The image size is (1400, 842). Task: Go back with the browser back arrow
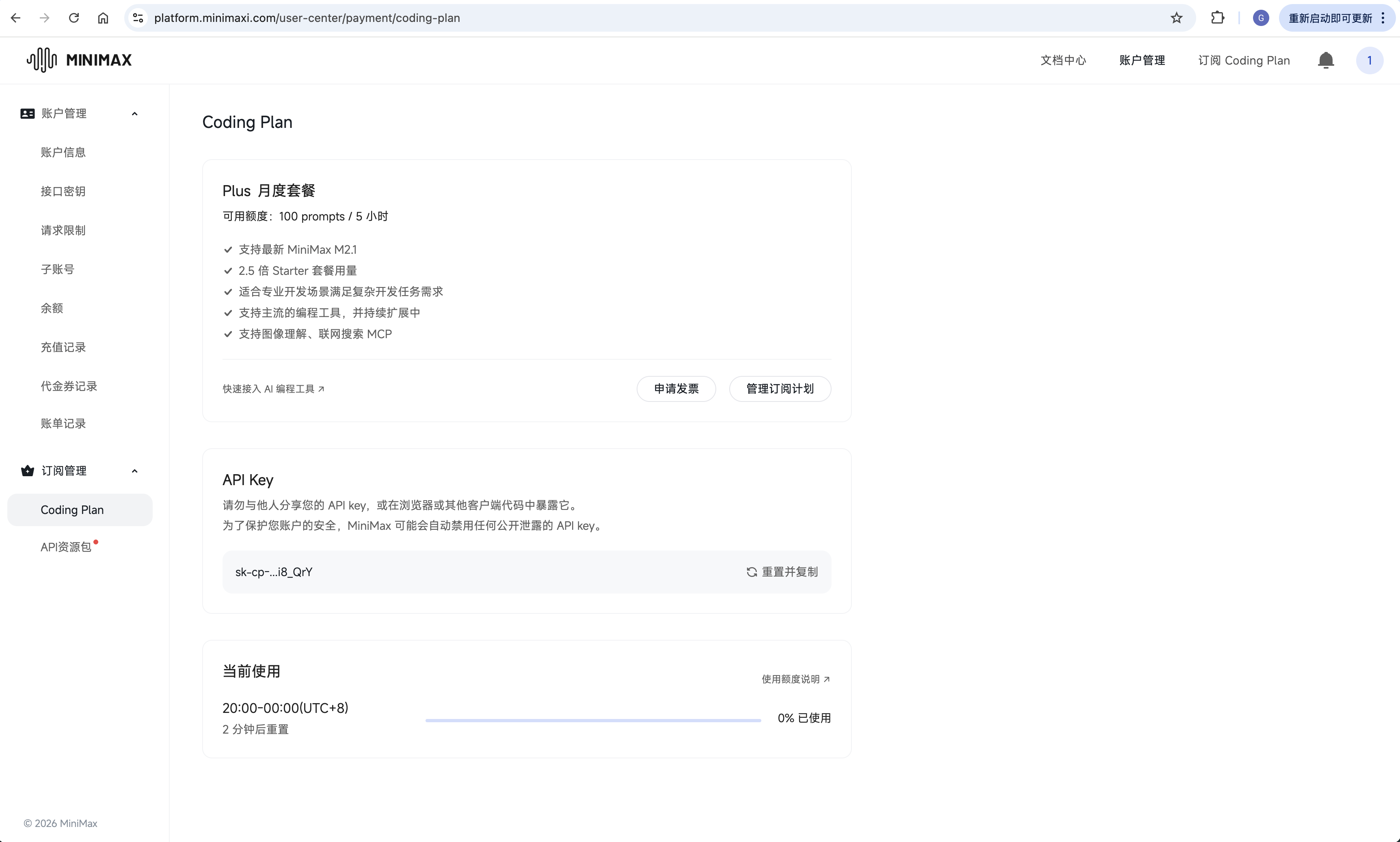point(16,18)
